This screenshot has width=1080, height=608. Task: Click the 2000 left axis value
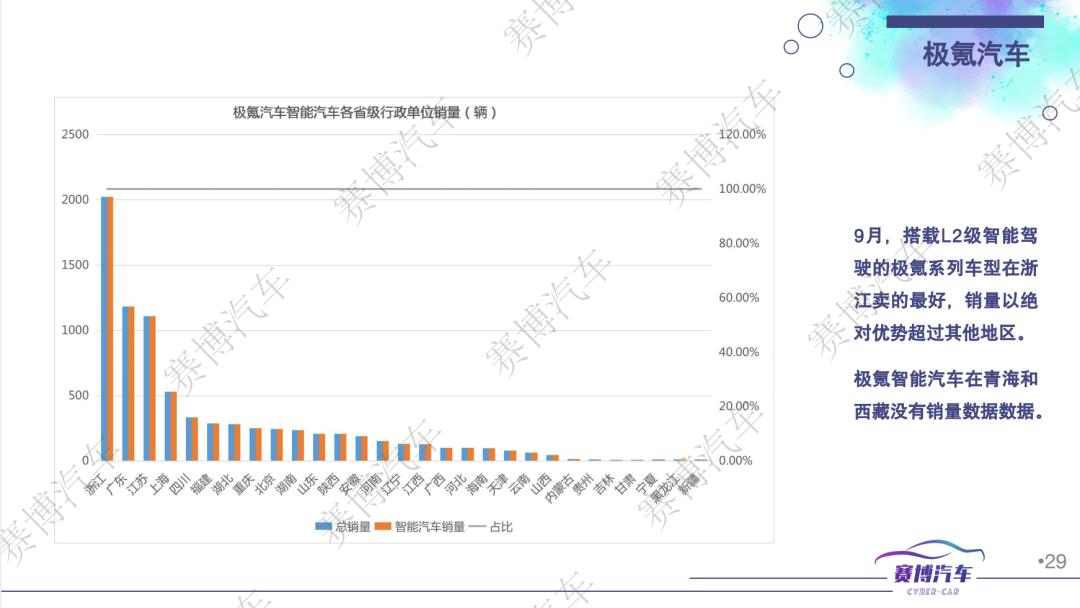75,200
